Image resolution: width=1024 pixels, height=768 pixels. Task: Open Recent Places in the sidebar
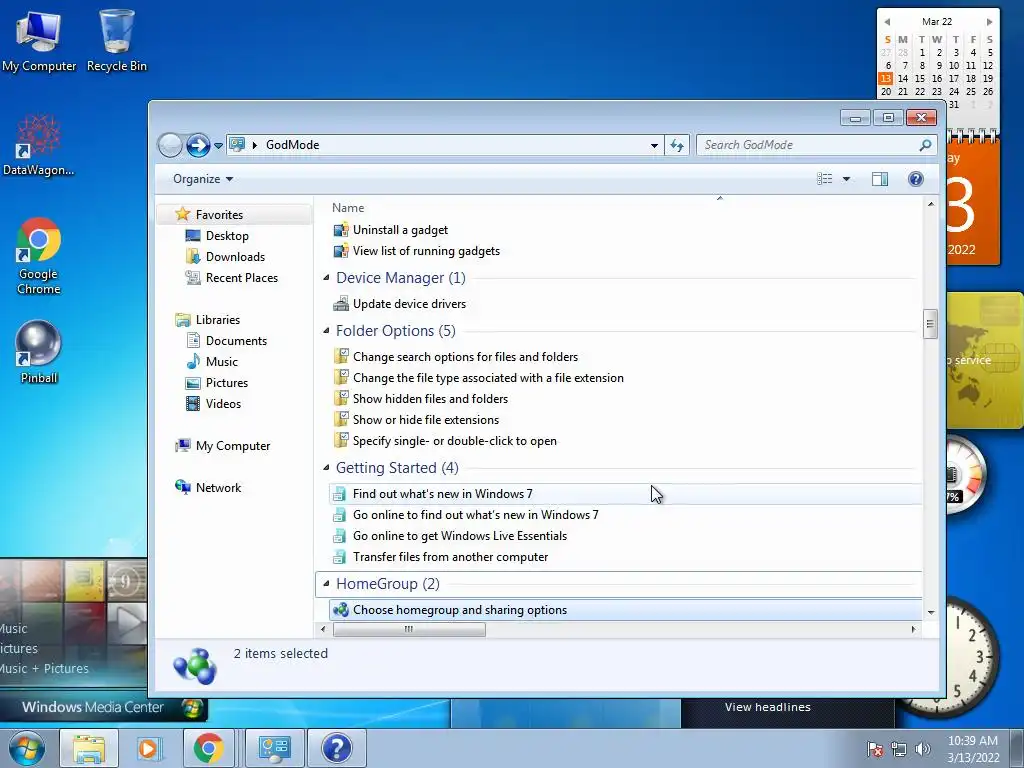click(x=242, y=278)
